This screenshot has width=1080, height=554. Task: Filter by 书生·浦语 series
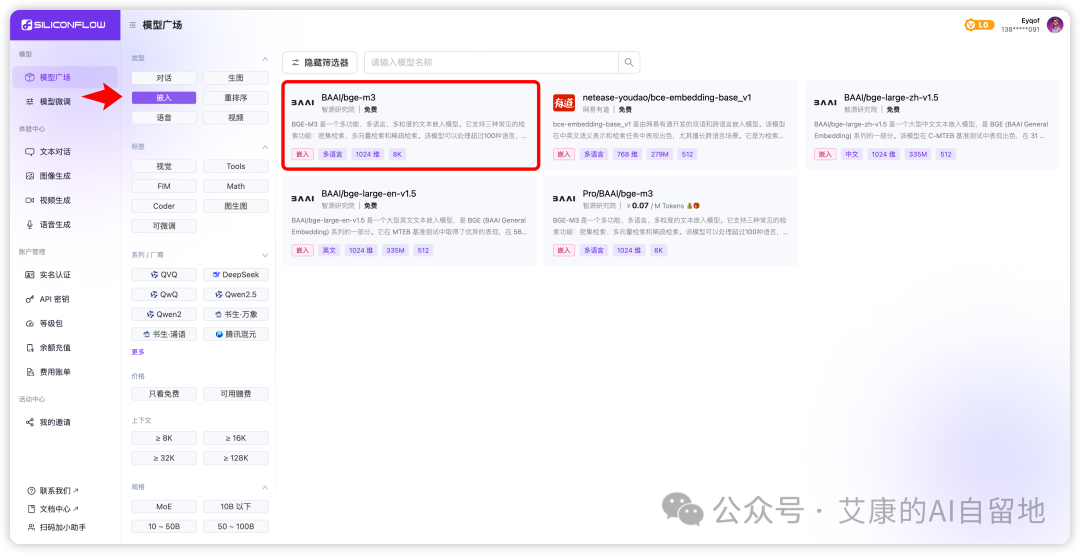(x=164, y=334)
